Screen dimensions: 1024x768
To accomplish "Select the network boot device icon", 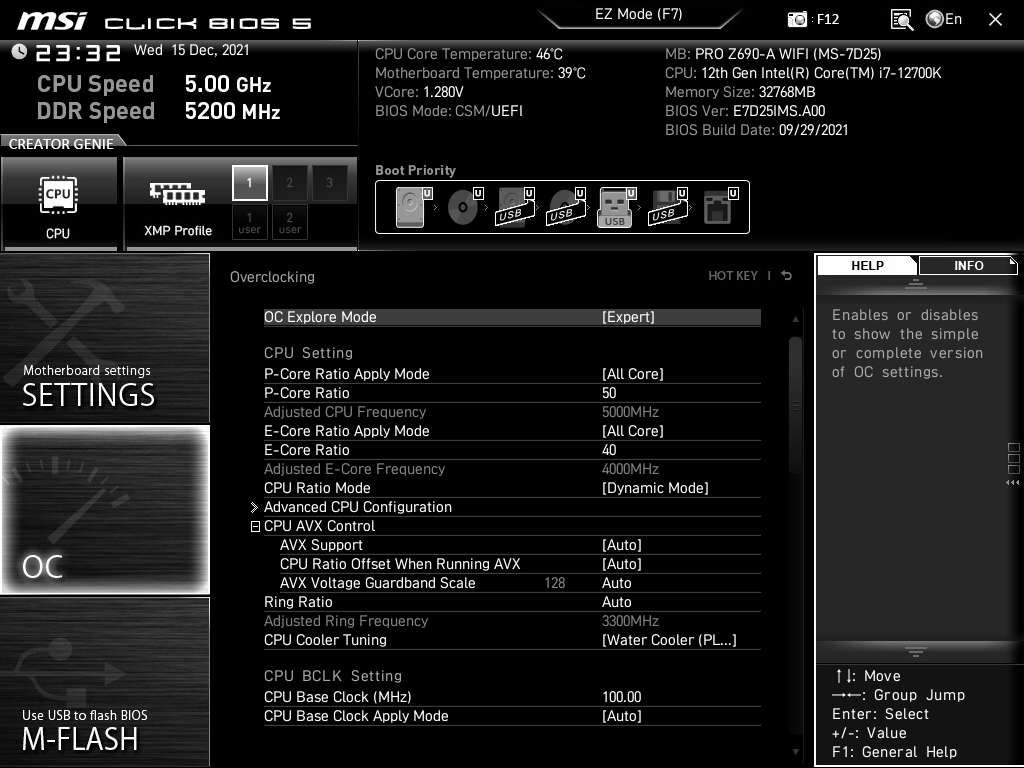I will click(718, 207).
